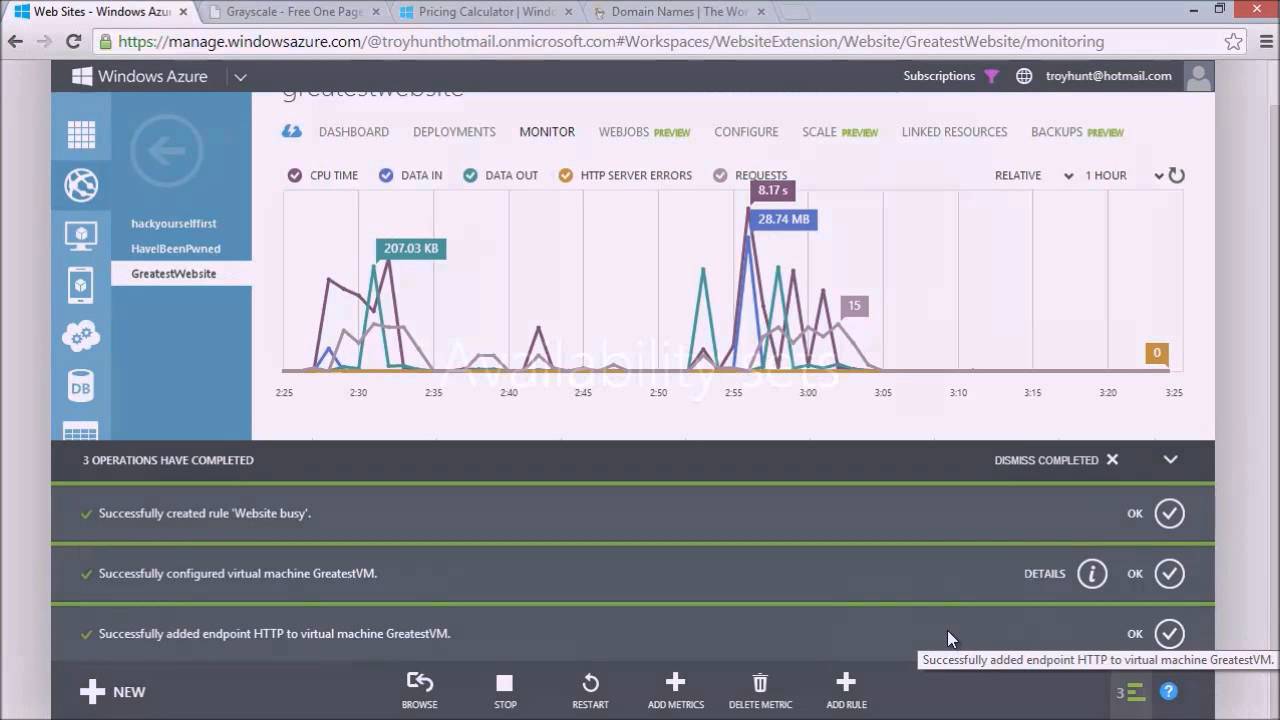Switch to the MONITOR tab
The height and width of the screenshot is (720, 1280).
547,132
